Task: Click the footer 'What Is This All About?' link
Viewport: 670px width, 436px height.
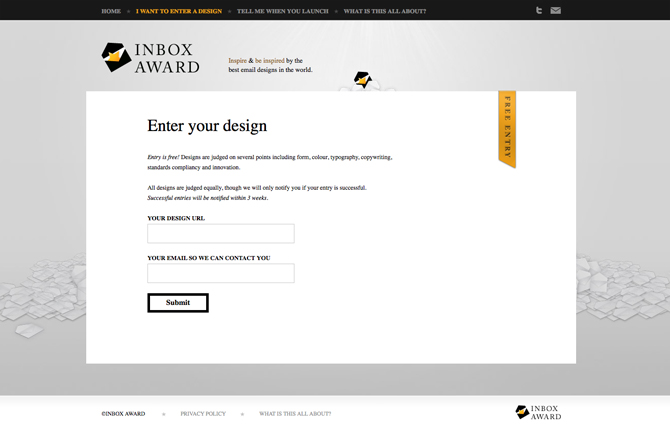Action: pyautogui.click(x=295, y=413)
